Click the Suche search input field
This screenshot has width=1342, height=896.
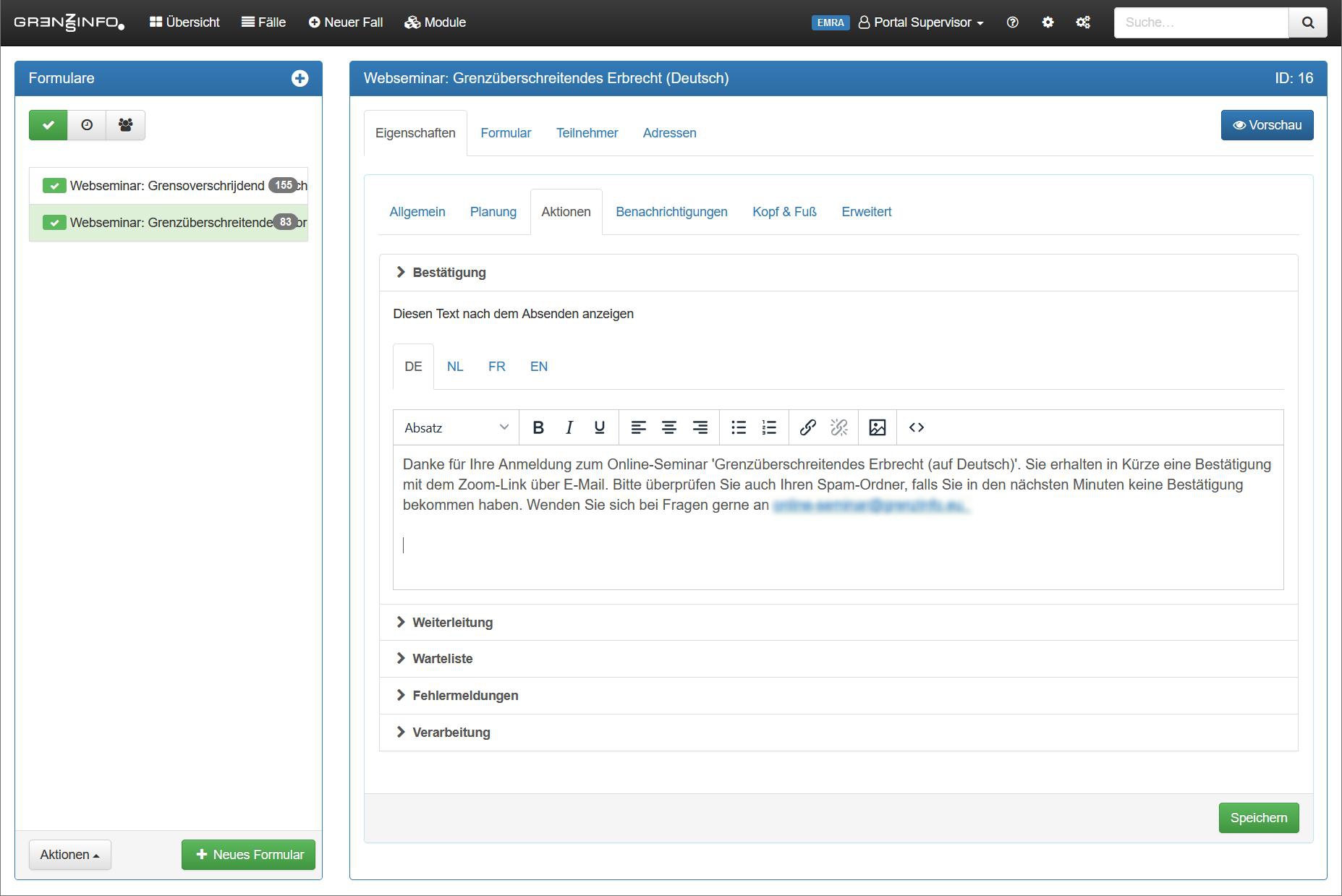click(1201, 22)
